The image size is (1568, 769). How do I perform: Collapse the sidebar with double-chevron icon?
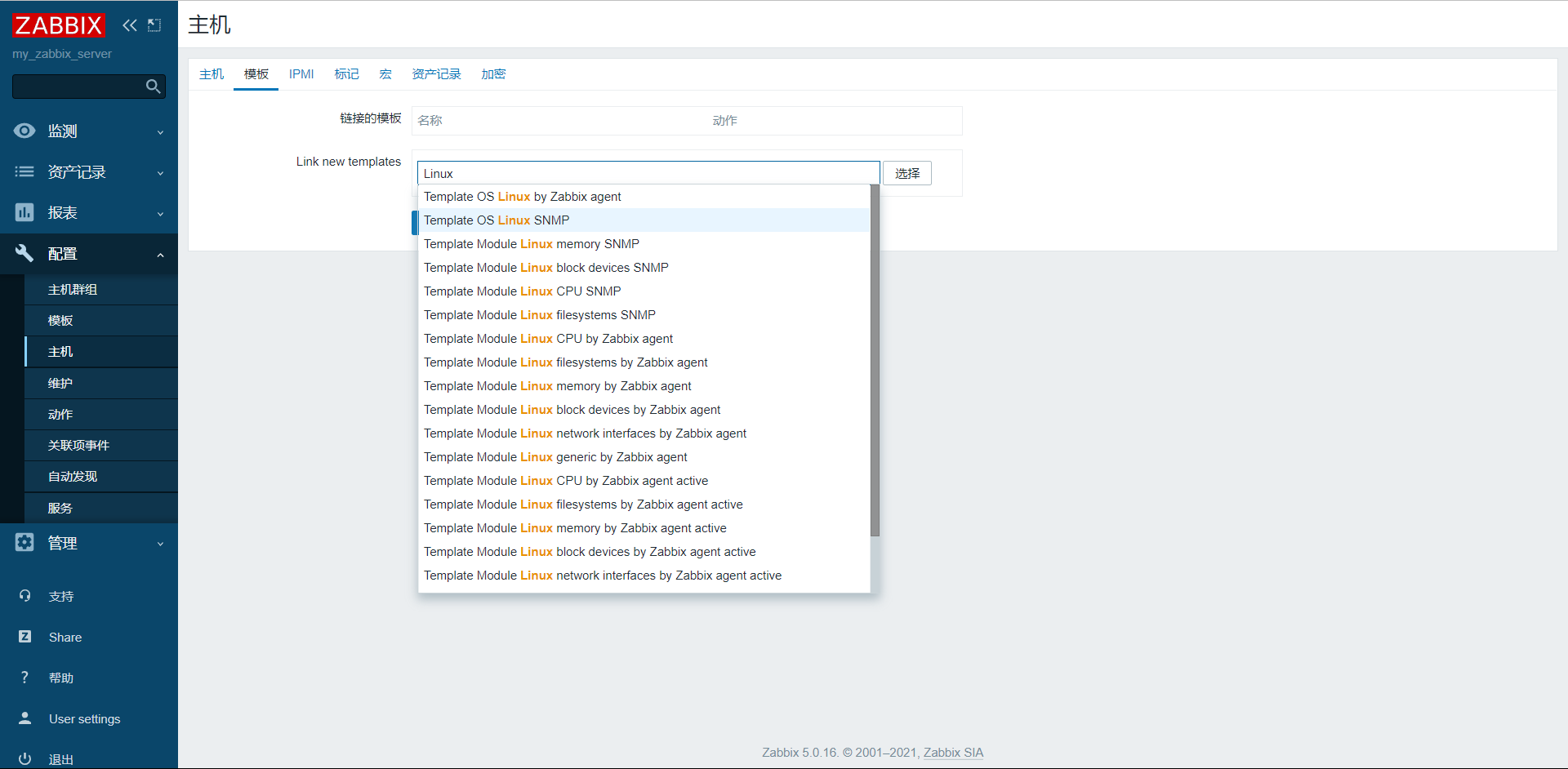(x=130, y=25)
